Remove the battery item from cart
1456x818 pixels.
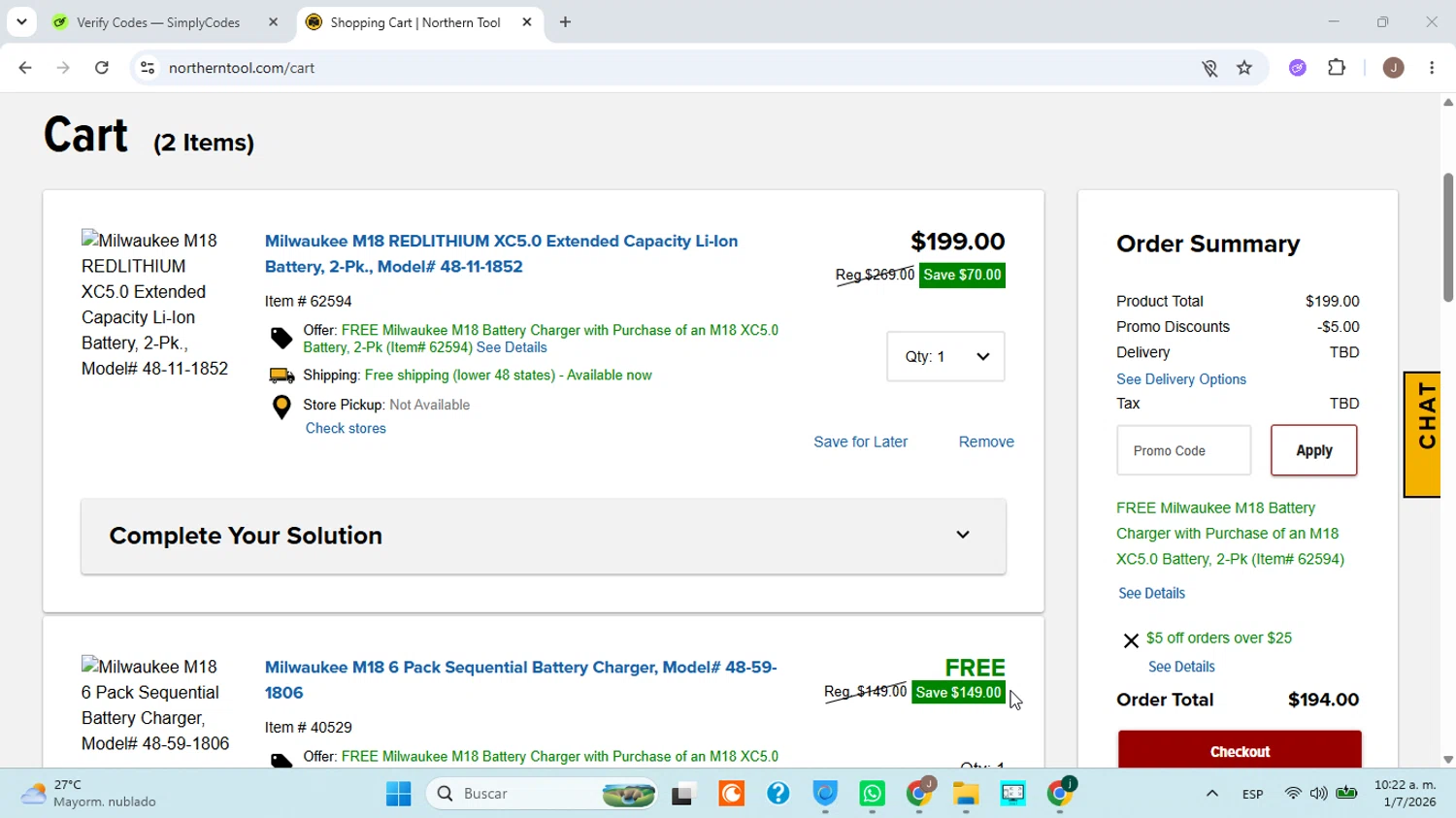(986, 442)
